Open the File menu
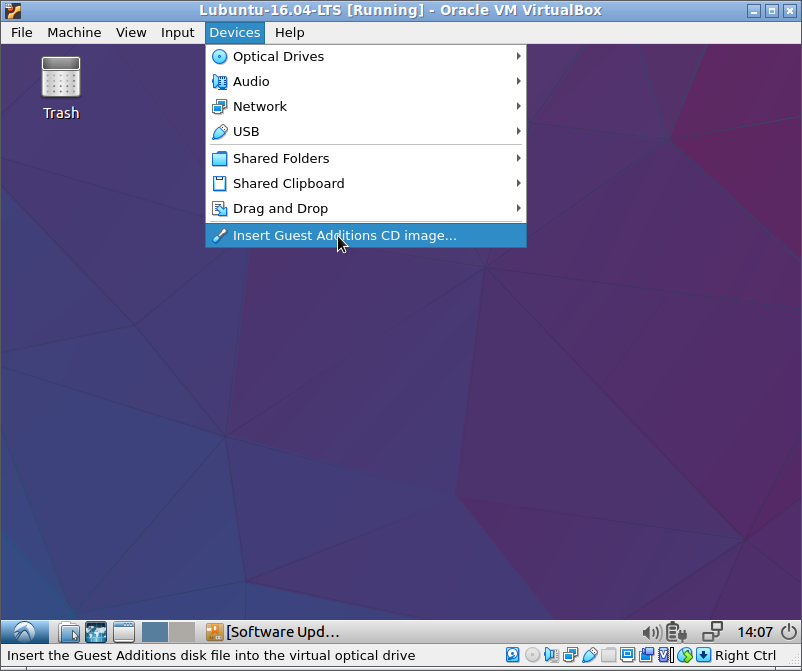This screenshot has height=671, width=802. (21, 33)
